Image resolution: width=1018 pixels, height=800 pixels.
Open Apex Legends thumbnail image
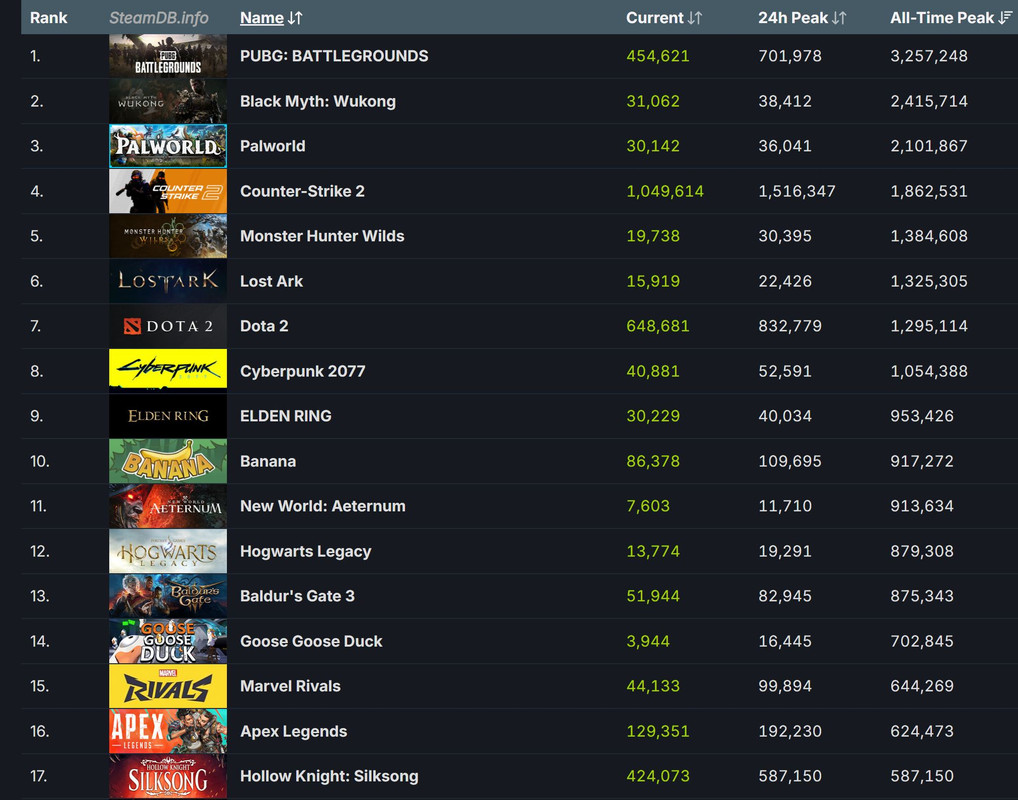168,731
